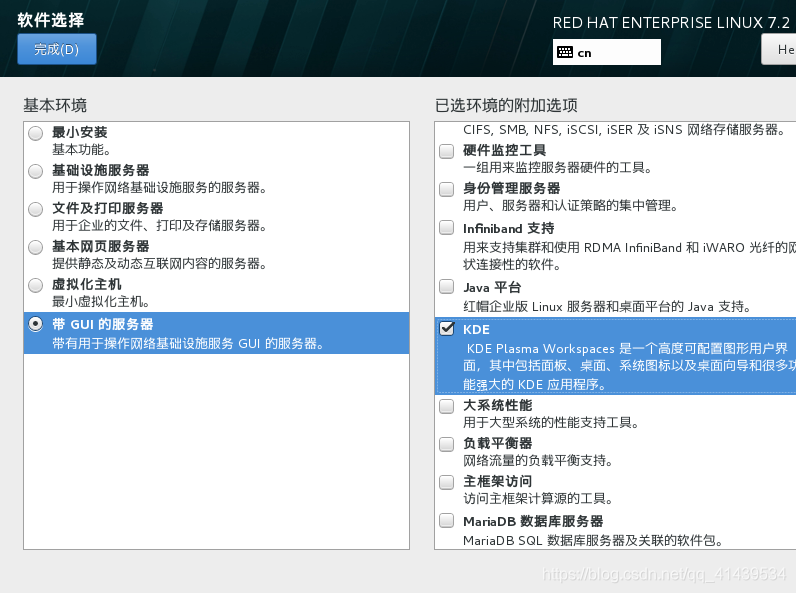Select the 最小安装 radio button

(36, 134)
